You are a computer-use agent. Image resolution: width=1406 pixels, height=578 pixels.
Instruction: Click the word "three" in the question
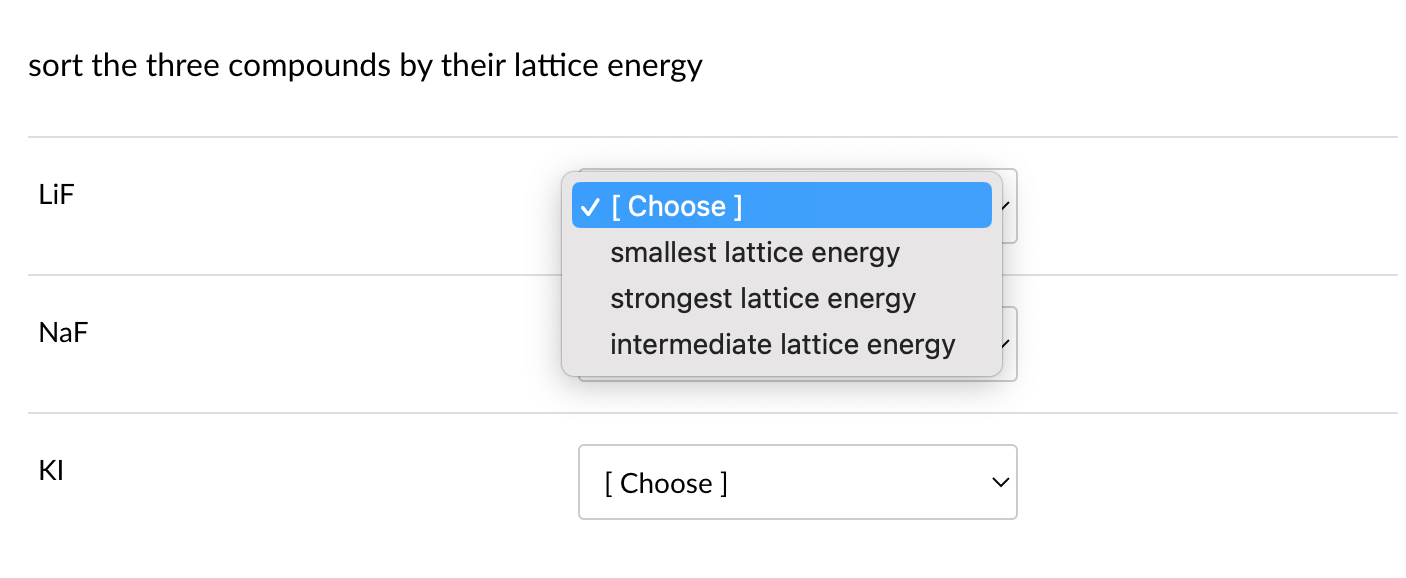(181, 67)
